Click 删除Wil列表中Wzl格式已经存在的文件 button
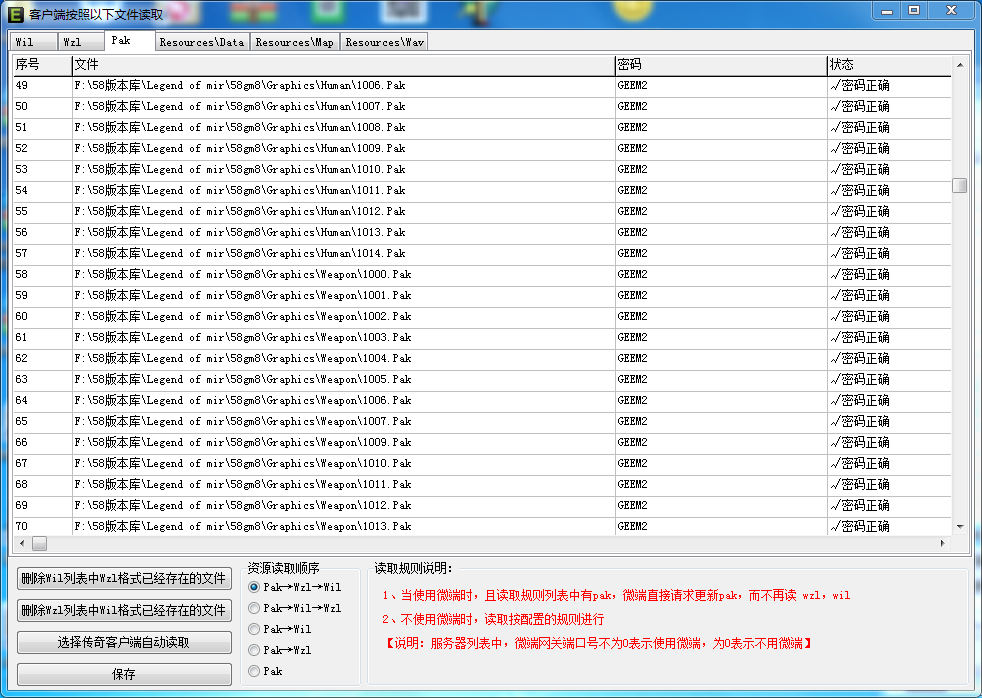This screenshot has height=698, width=982. (124, 578)
